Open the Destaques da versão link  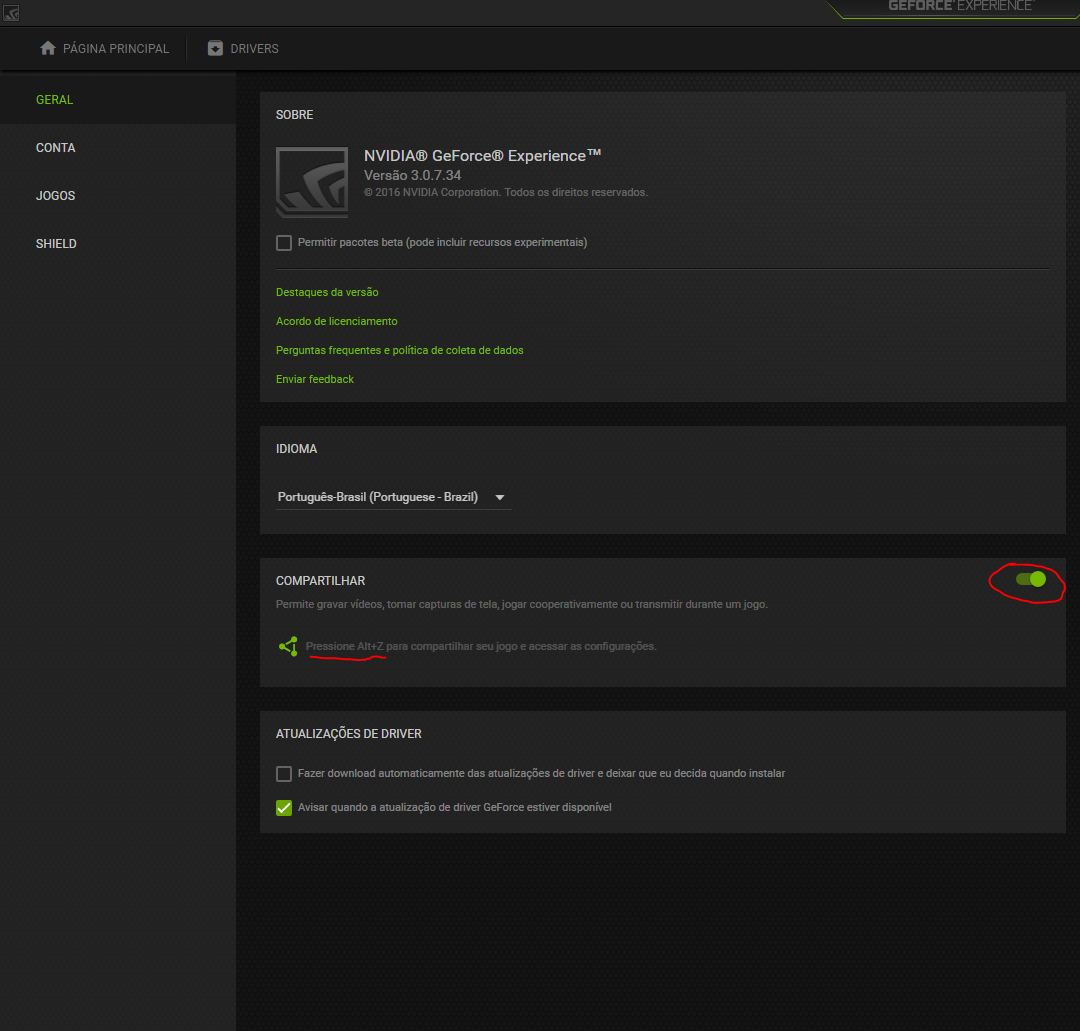point(327,292)
